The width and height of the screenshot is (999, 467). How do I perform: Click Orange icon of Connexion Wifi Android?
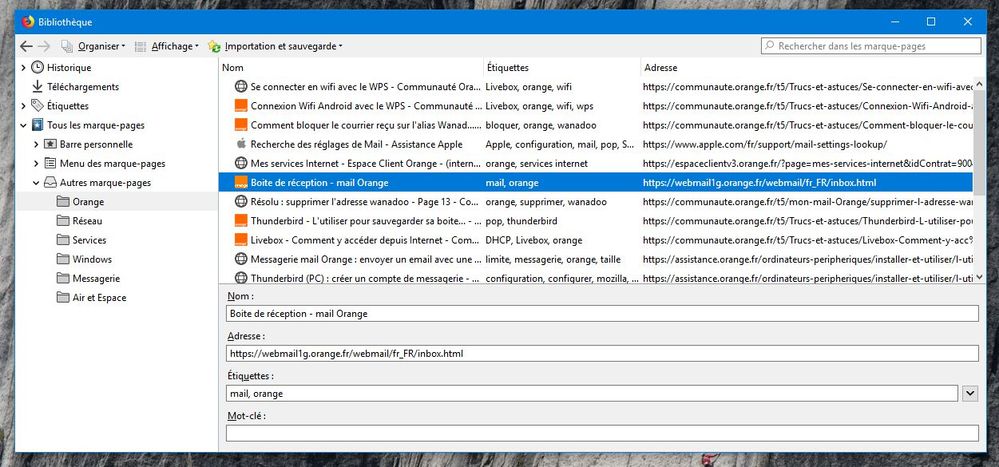[x=241, y=106]
